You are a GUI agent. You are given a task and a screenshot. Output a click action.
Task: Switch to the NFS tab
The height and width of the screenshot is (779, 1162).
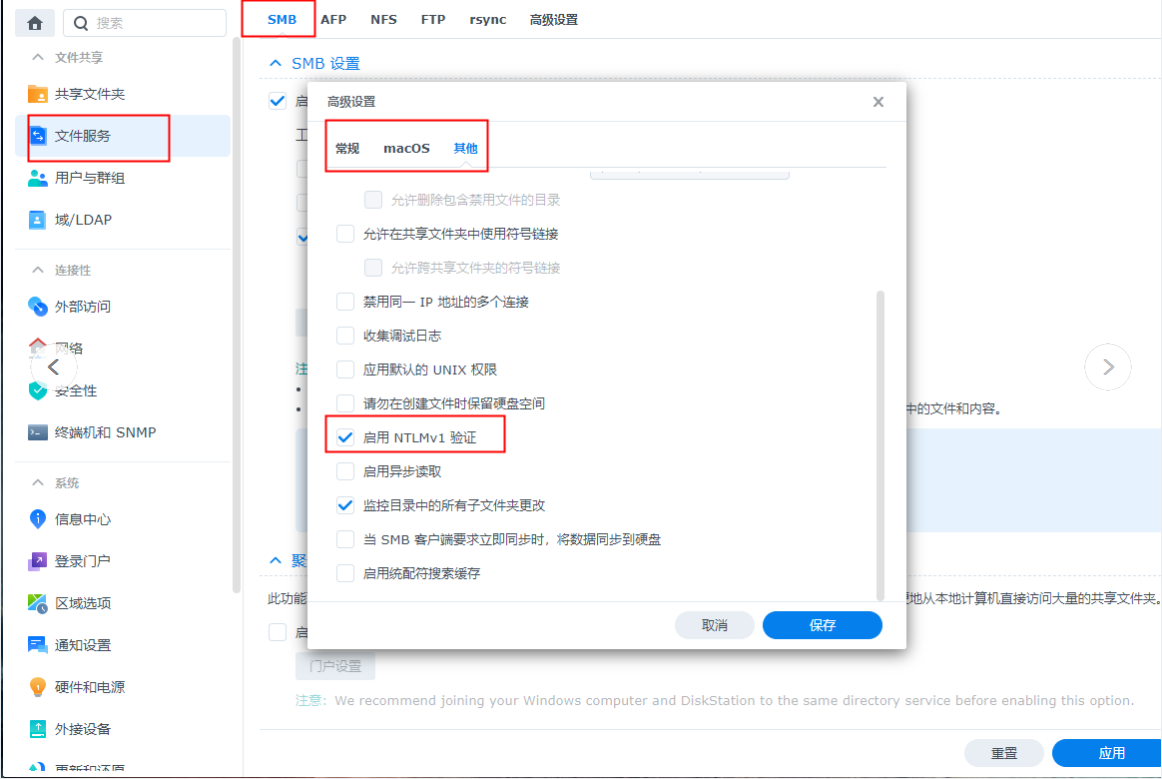(x=384, y=20)
